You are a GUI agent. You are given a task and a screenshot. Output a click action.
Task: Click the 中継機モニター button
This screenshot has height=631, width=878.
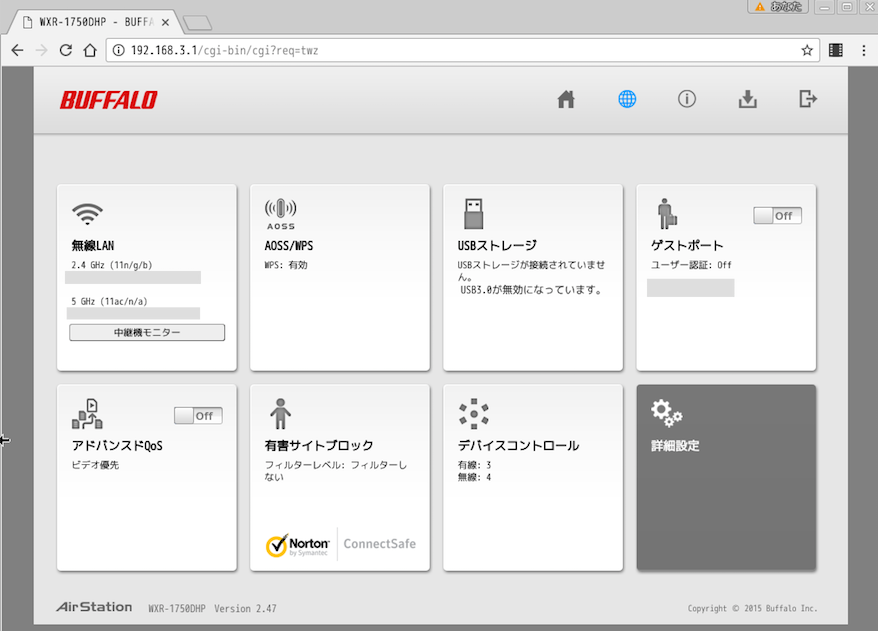(147, 333)
